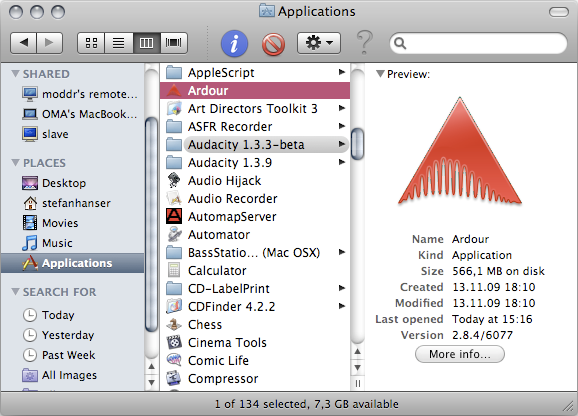Select the ASFR Recorder folder icon
Screen dimensions: 578x416
click(x=174, y=126)
